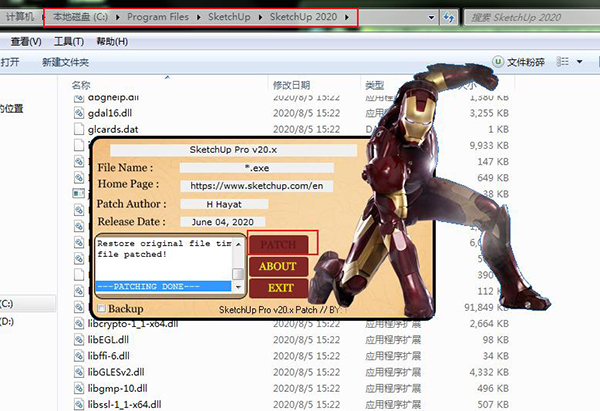This screenshot has height=411, width=600.
Task: Click the 3,255 KB size cell
Action: coord(489,113)
